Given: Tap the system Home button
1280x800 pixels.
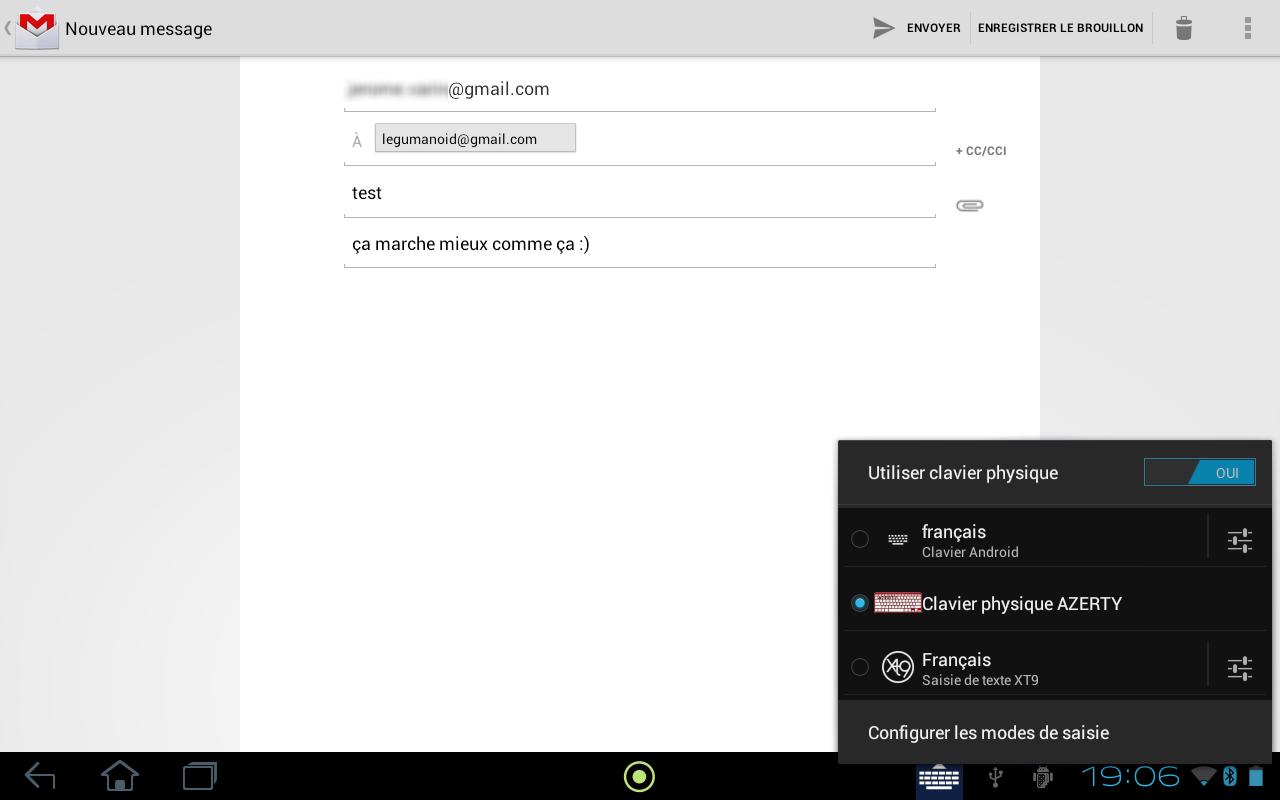Looking at the screenshot, I should (x=120, y=776).
